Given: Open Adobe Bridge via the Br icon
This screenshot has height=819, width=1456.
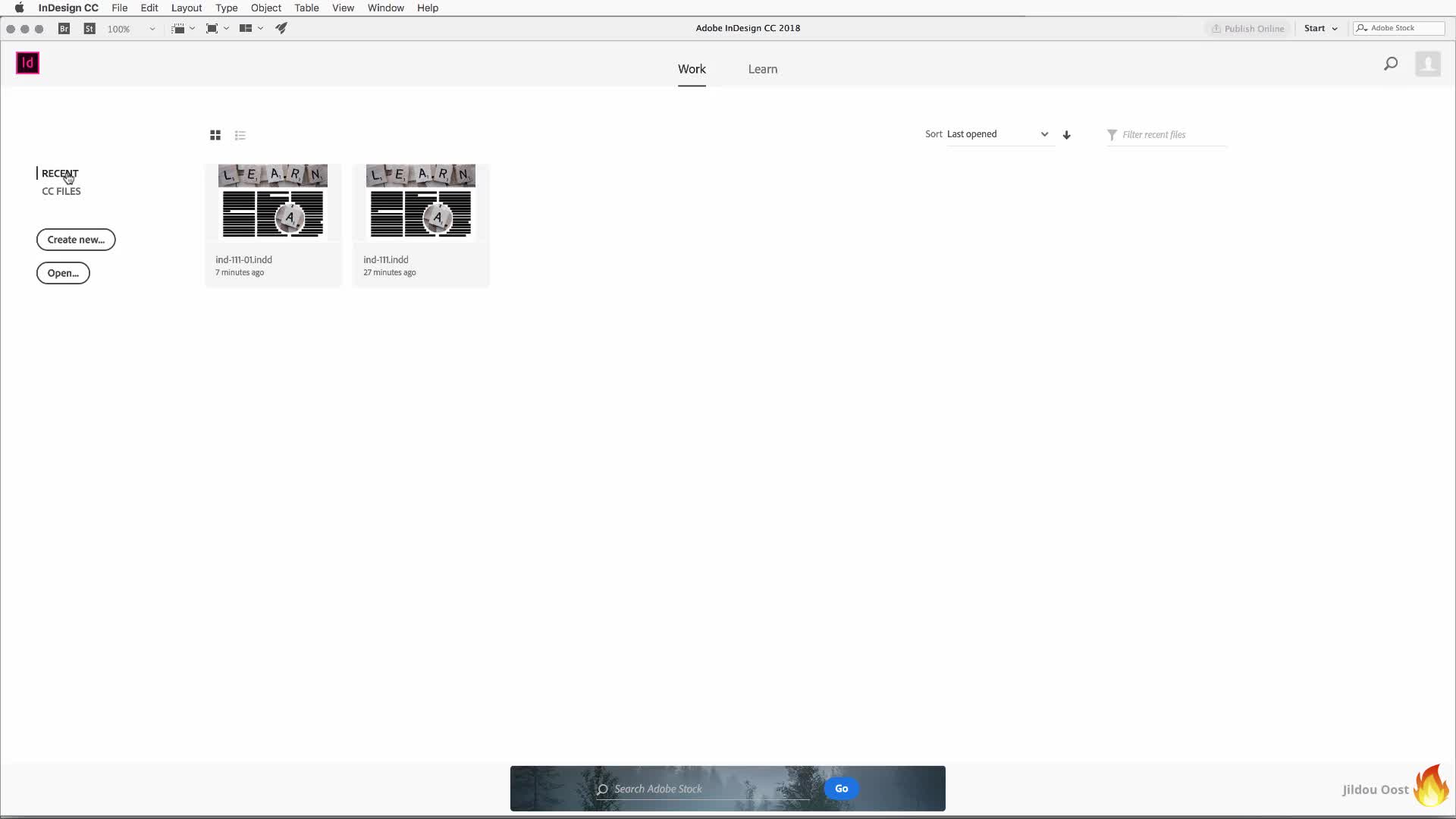Looking at the screenshot, I should (x=64, y=29).
